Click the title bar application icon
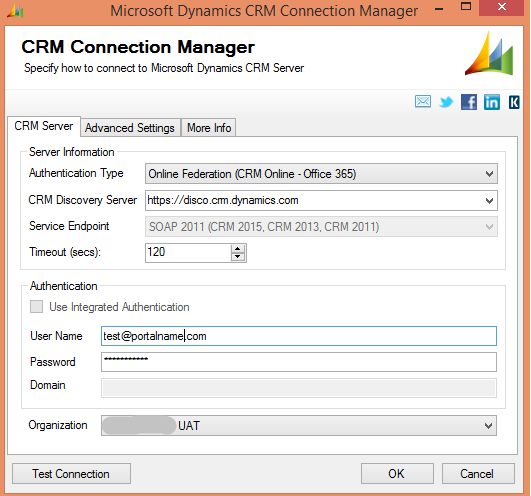531x496 pixels. click(x=15, y=11)
